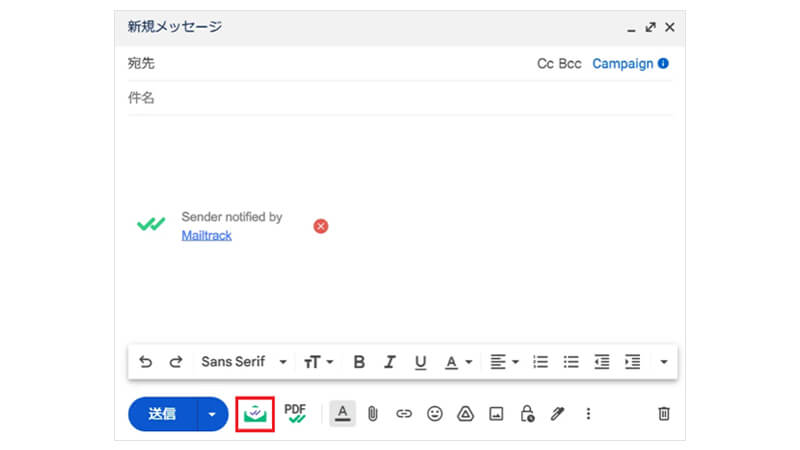Open the text alignment dropdown

coord(504,362)
